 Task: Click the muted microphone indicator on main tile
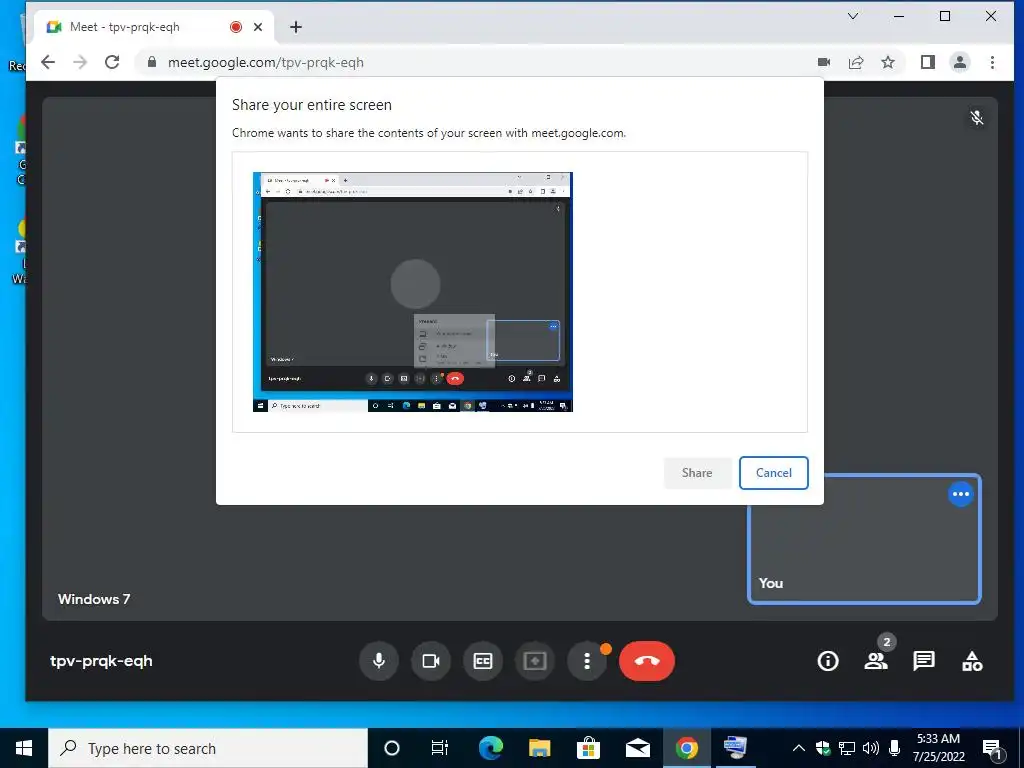coord(977,118)
